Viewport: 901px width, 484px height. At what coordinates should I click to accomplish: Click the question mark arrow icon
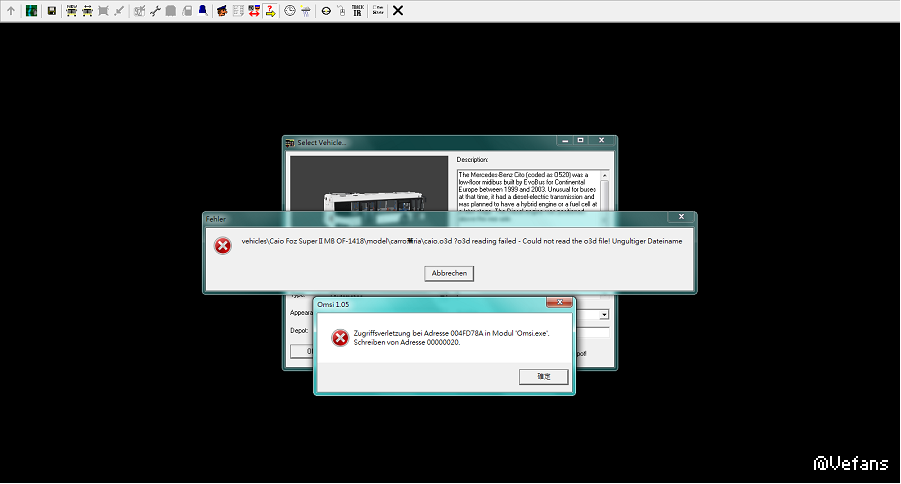click(270, 10)
